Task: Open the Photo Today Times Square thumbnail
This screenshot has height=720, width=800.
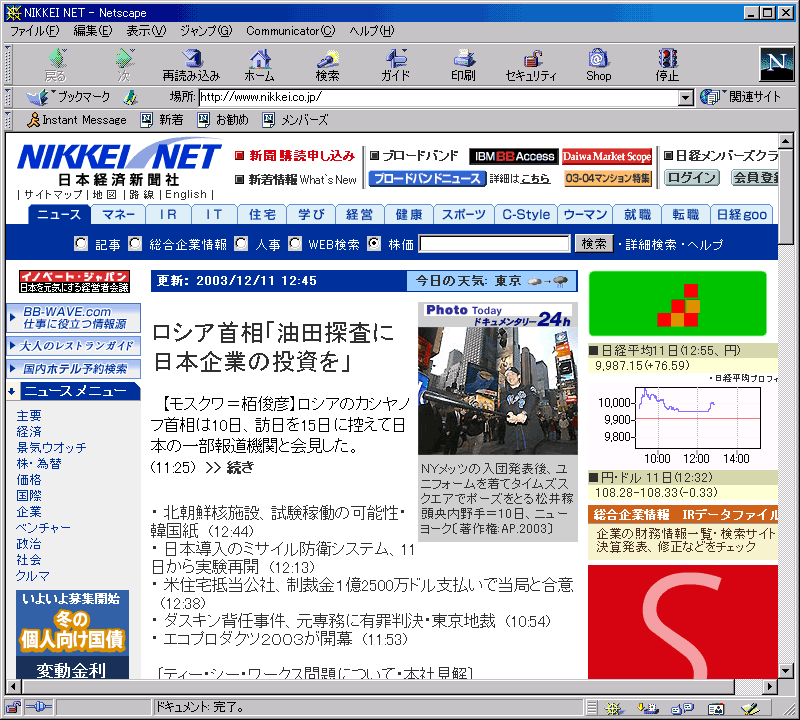Action: point(497,391)
